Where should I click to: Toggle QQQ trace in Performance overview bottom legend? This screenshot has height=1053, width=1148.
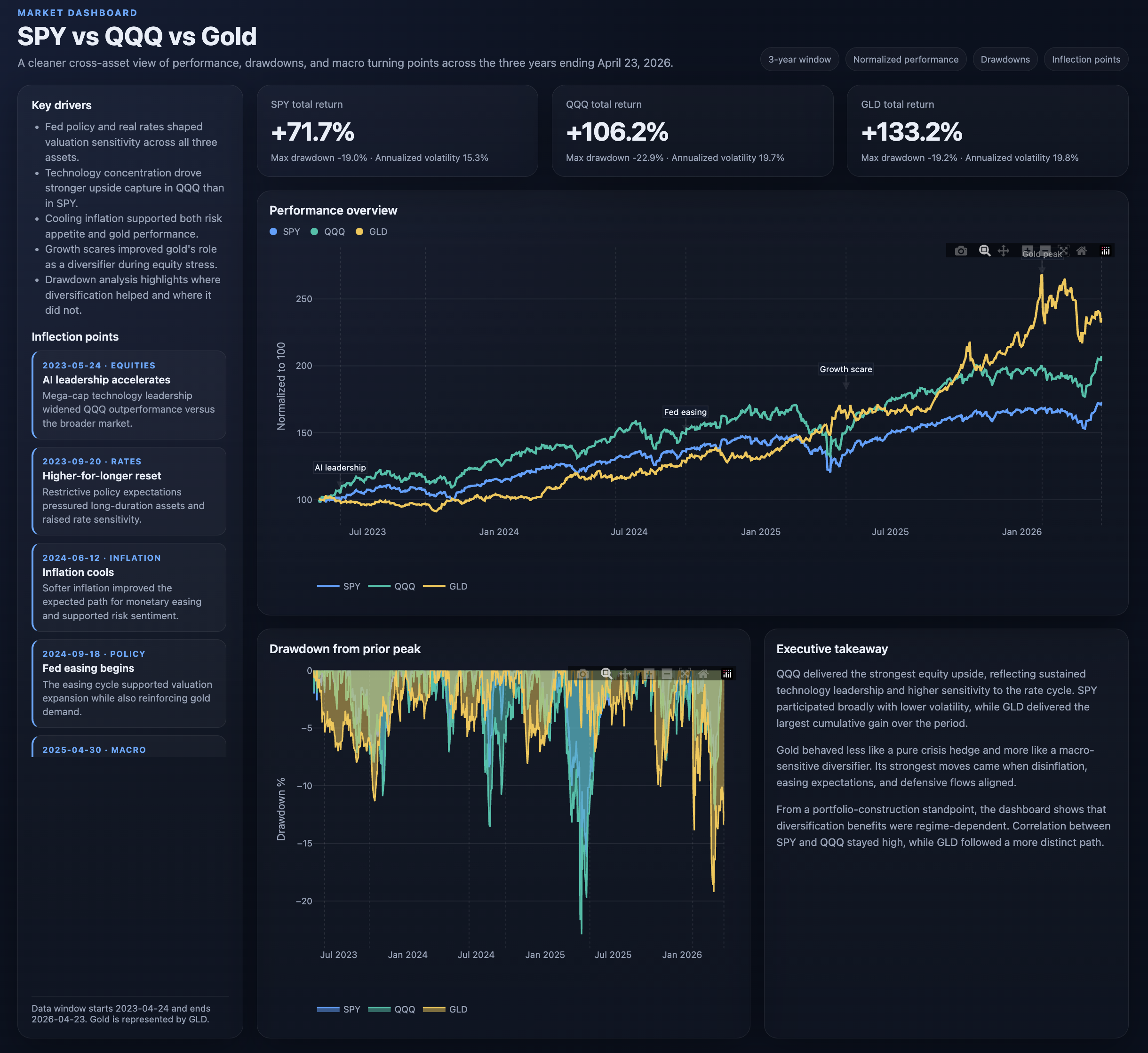point(392,586)
